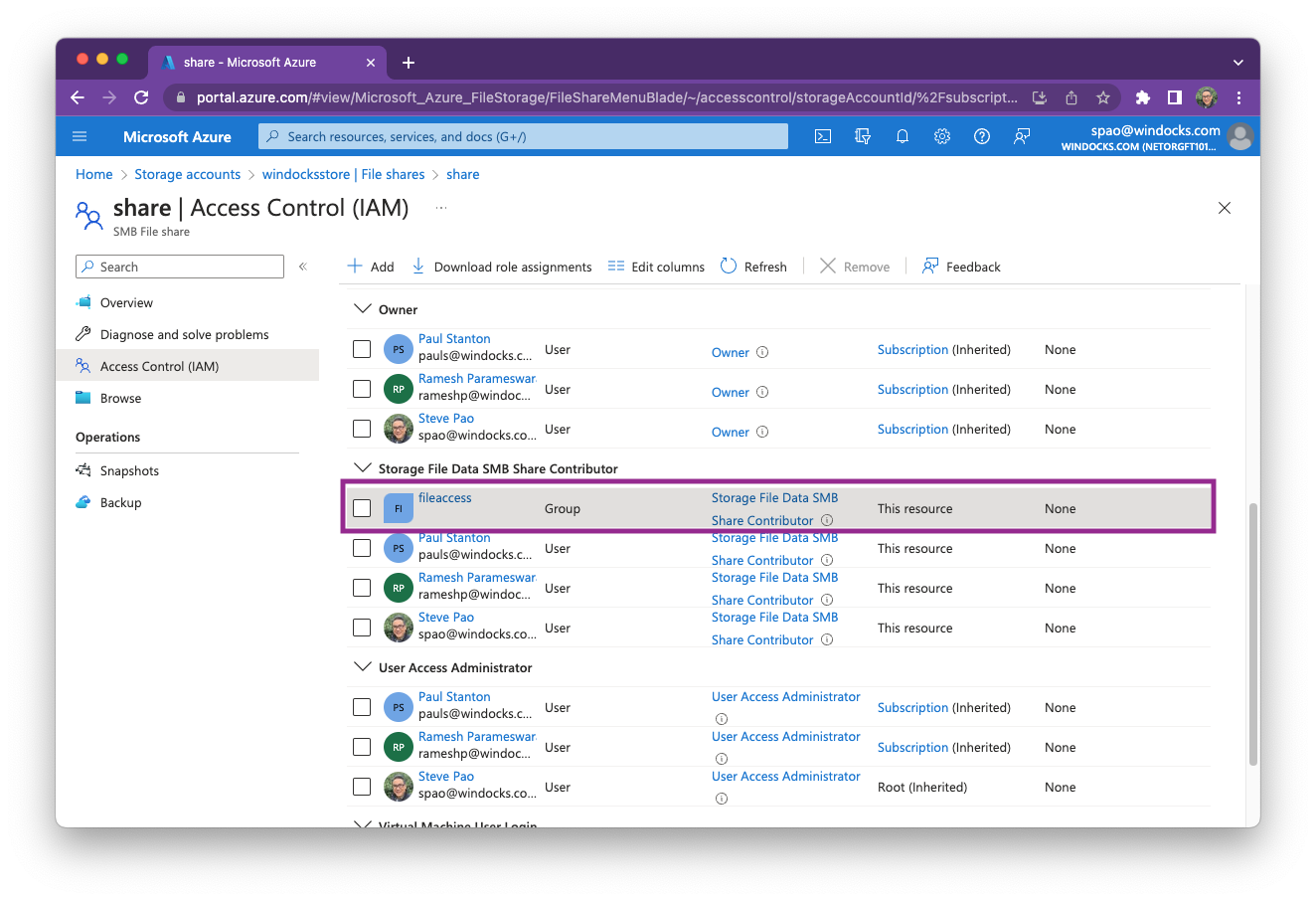Click info icon next to Paul Stanton's Owner role
This screenshot has height=901, width=1316.
tap(762, 352)
